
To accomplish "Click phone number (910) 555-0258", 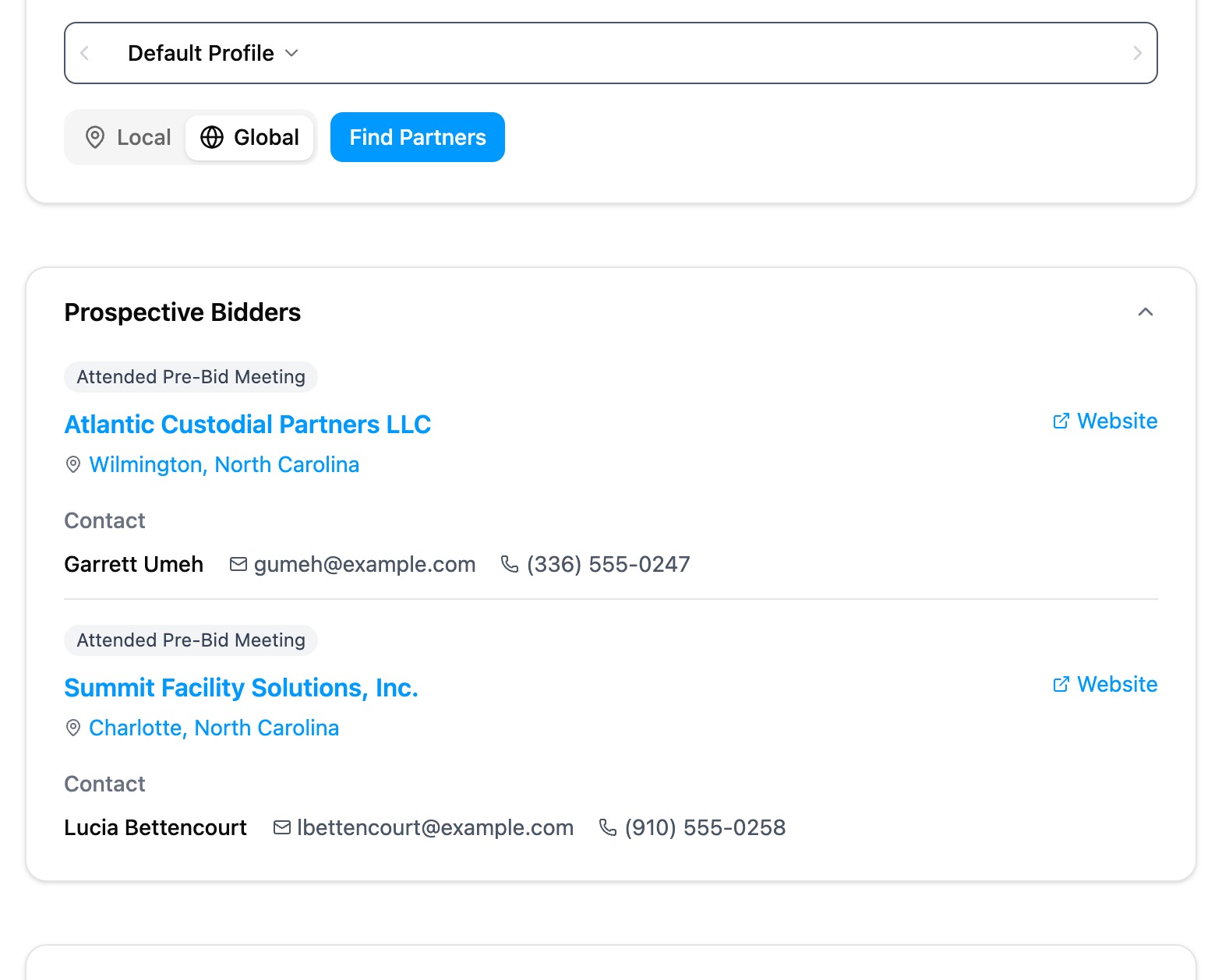I will tap(705, 827).
